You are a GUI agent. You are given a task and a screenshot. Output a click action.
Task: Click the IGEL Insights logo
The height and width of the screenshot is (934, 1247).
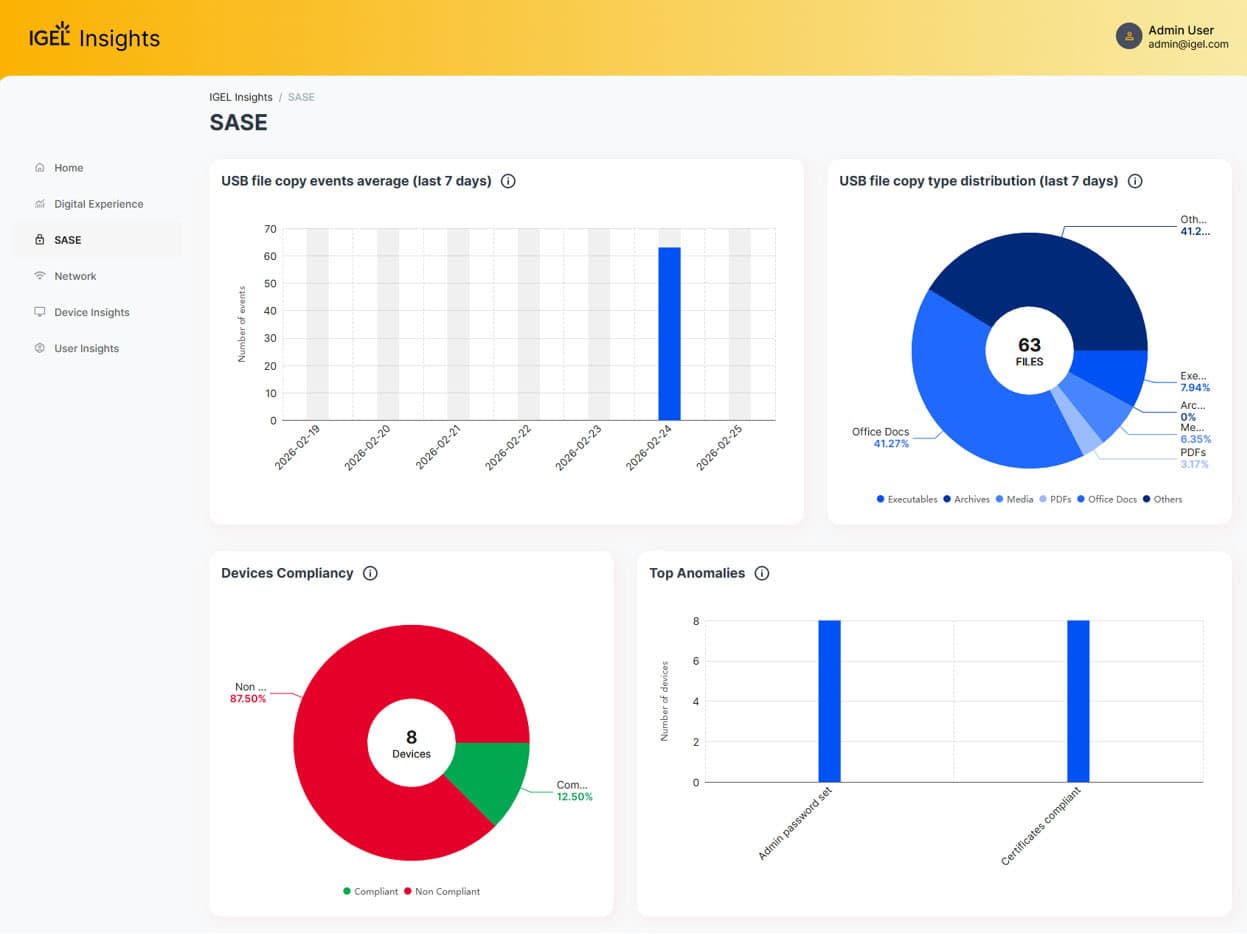pos(95,38)
